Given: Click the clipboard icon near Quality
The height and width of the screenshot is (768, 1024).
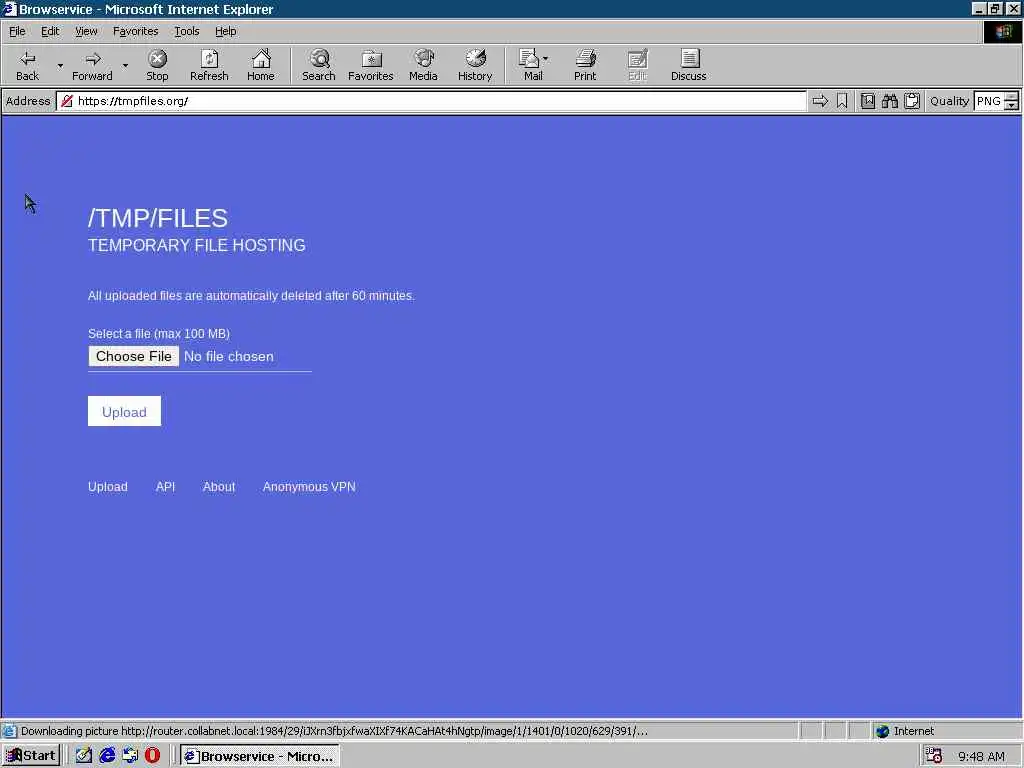Looking at the screenshot, I should [x=912, y=101].
